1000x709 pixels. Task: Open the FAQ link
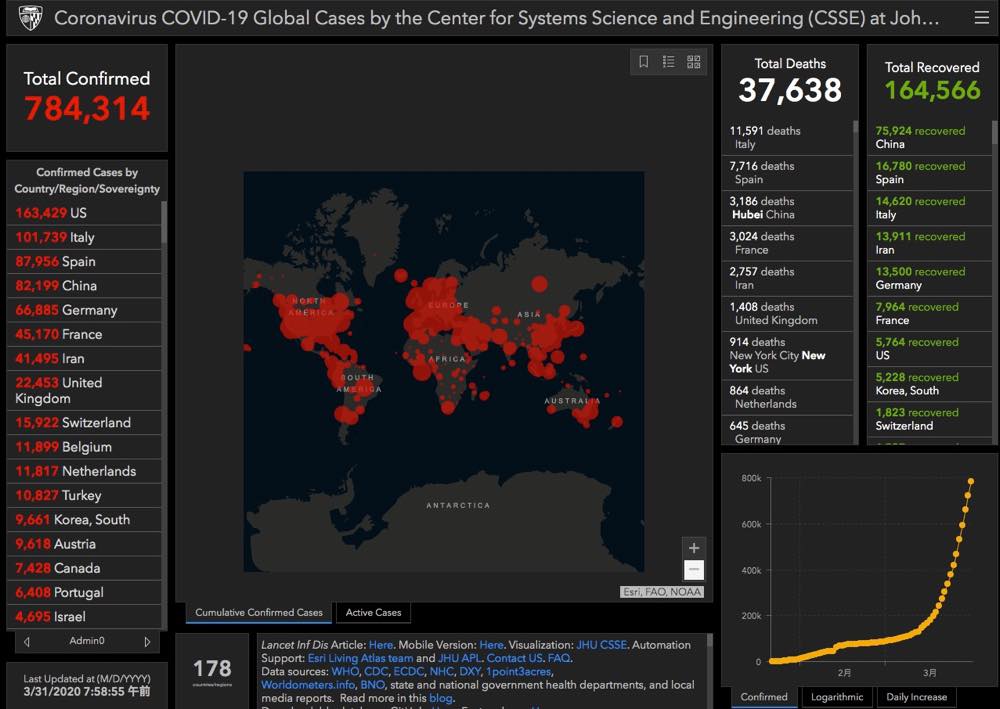[559, 659]
